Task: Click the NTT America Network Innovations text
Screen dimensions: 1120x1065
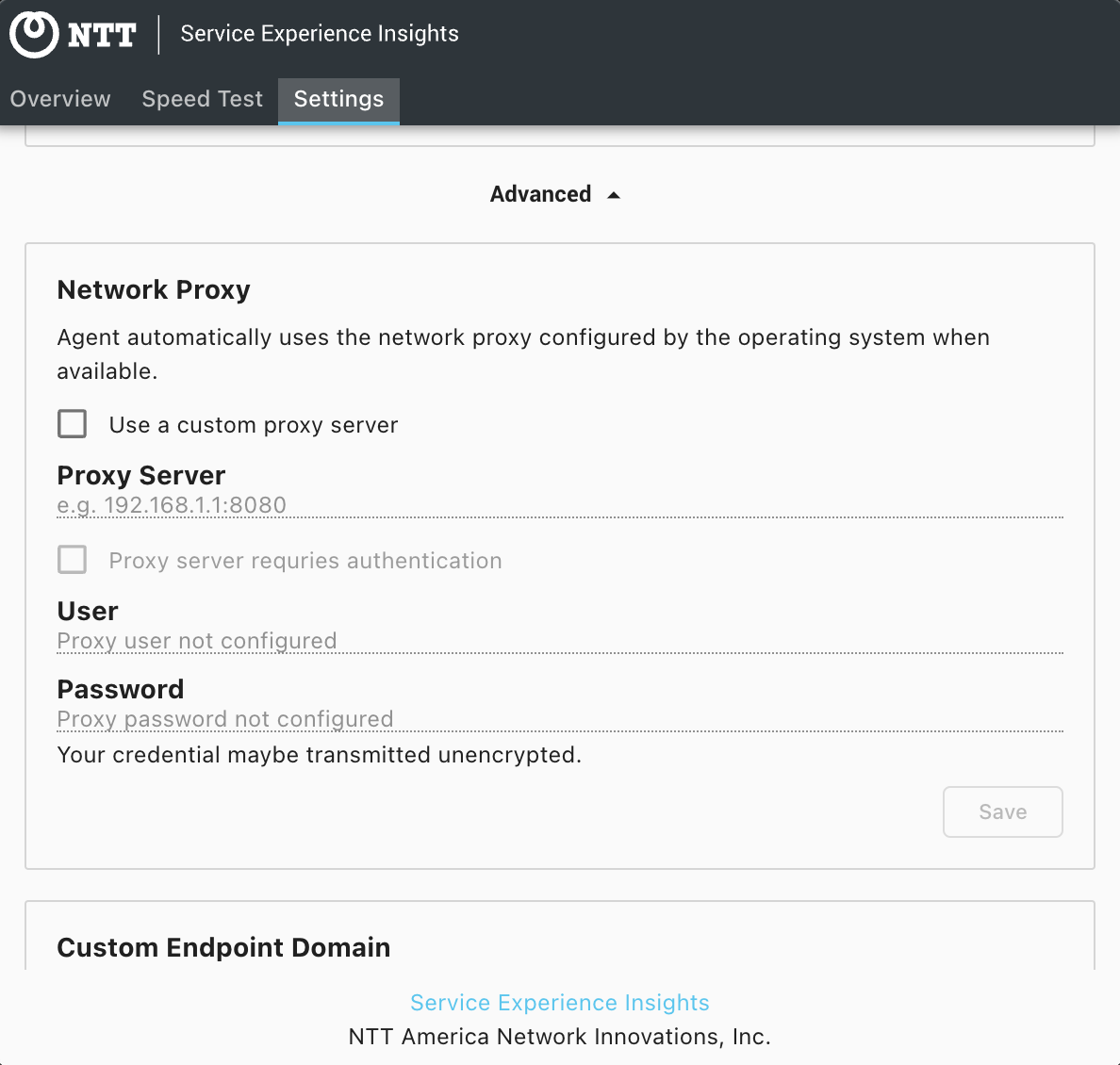Action: coord(559,1037)
